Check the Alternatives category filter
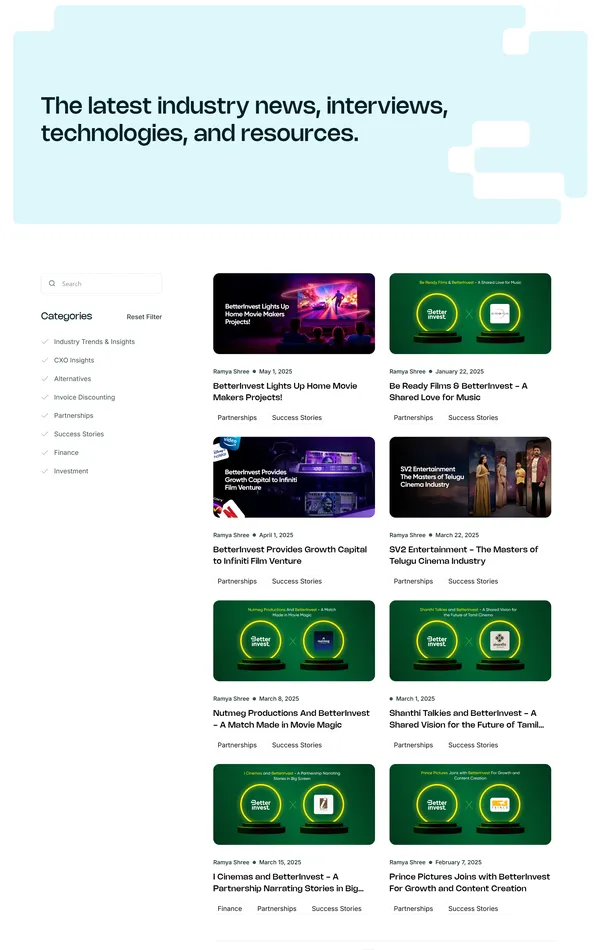The width and height of the screenshot is (600, 950). tap(45, 379)
